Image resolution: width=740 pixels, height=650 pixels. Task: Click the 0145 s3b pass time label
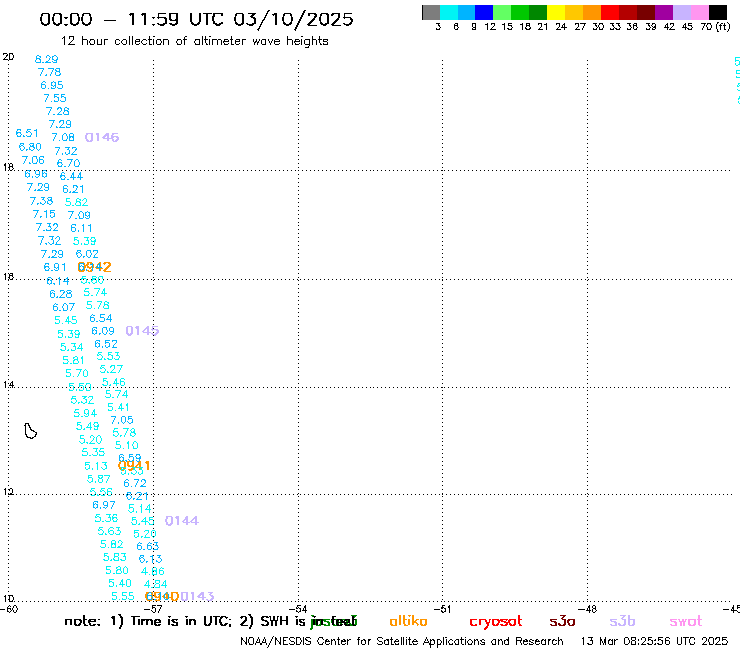142,331
